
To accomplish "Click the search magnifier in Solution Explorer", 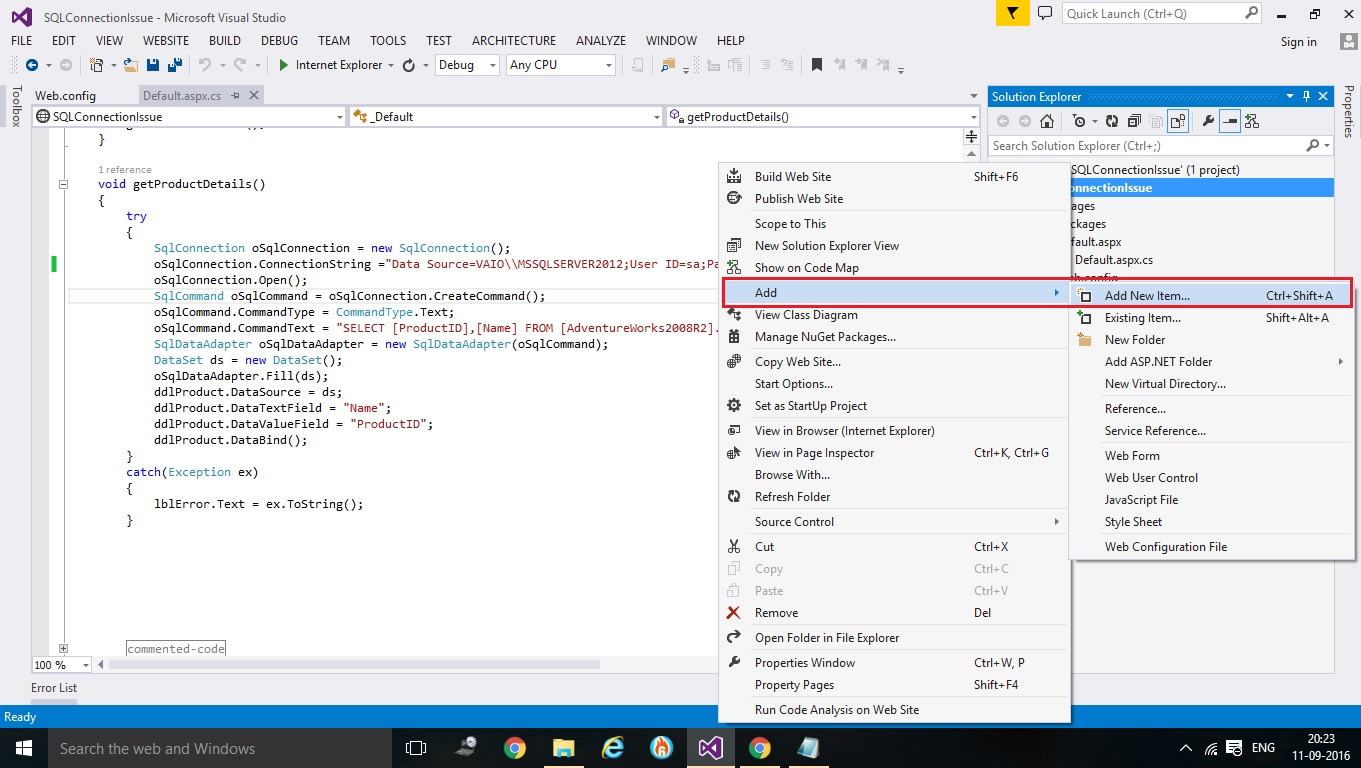I will (x=1313, y=146).
